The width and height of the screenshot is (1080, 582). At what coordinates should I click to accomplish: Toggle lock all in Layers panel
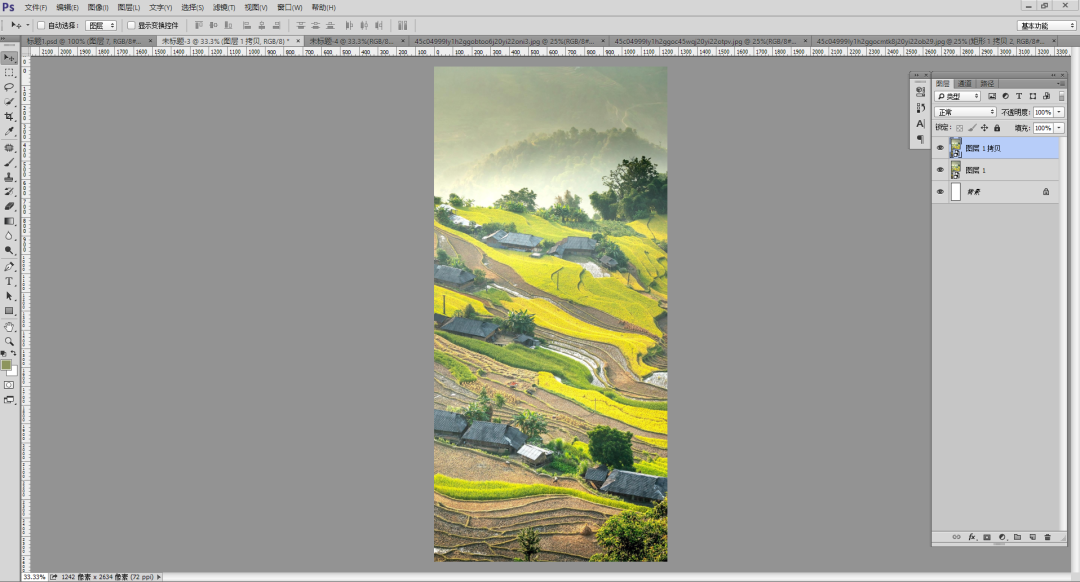(997, 128)
